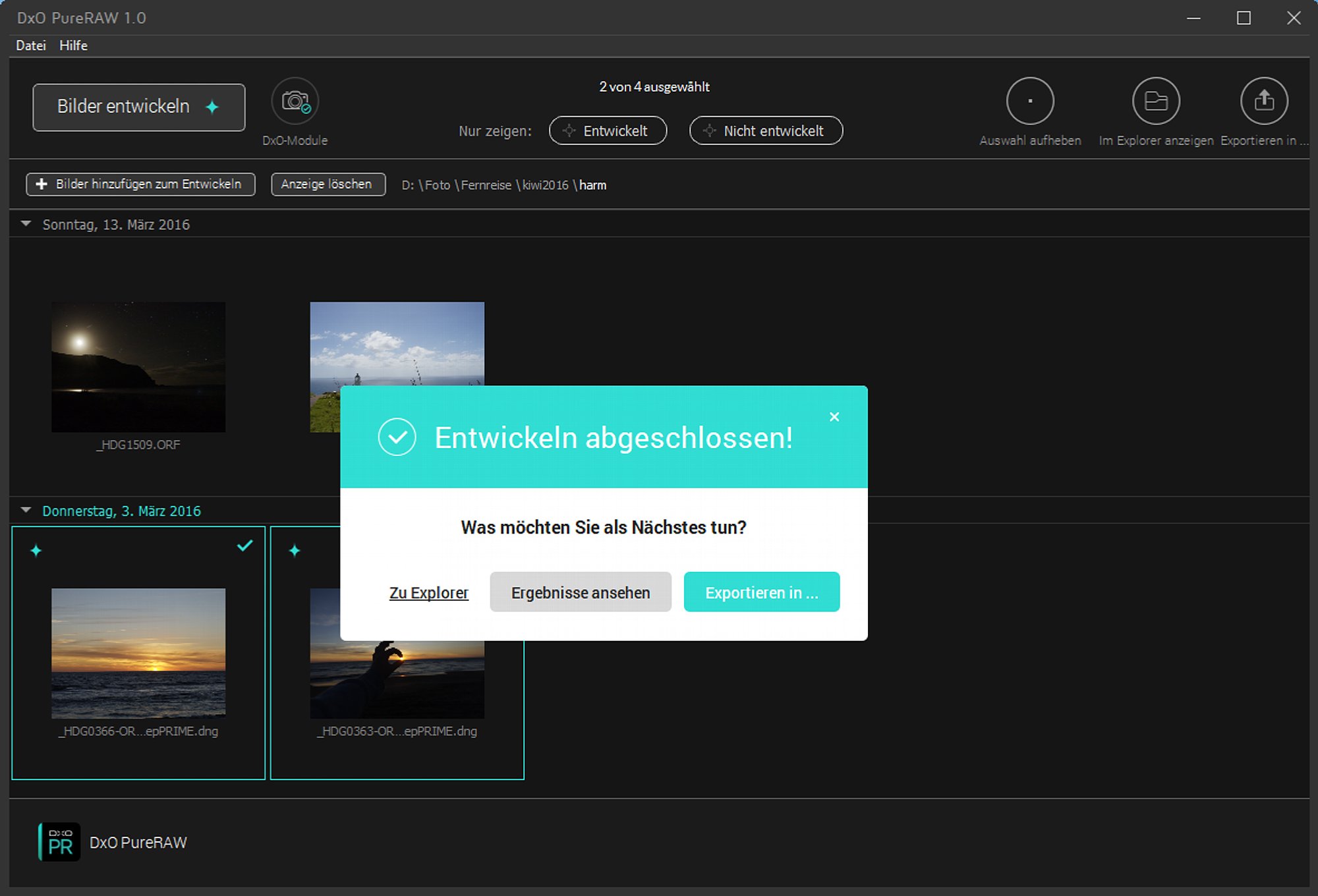
Task: Toggle selection checkmark on _HDG0366 thumbnail
Action: [244, 546]
